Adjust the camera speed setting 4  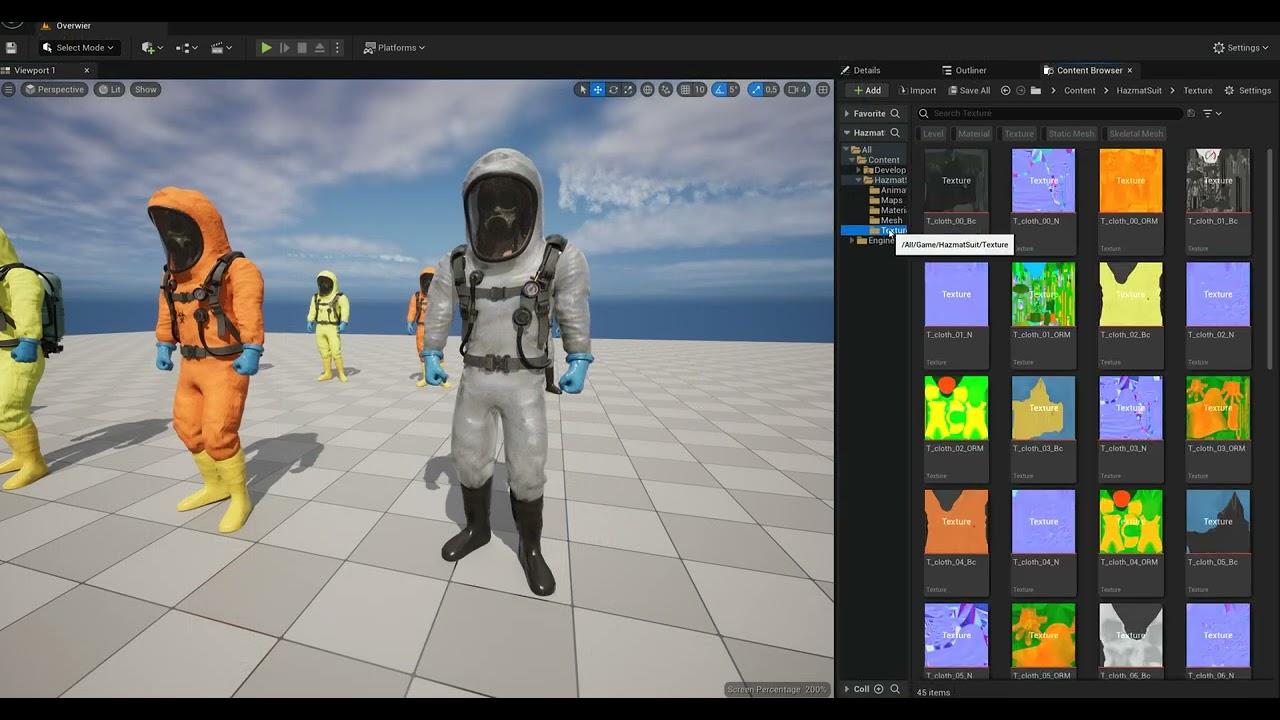click(797, 89)
